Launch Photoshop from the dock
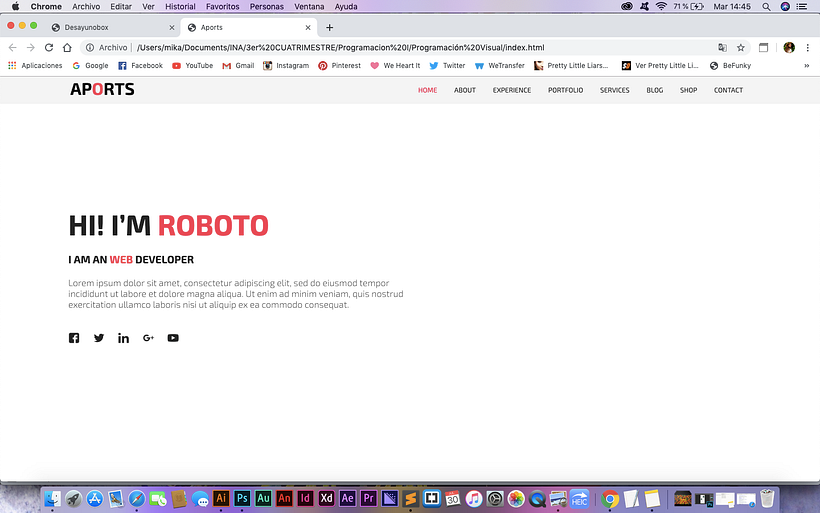This screenshot has height=513, width=820. point(242,498)
